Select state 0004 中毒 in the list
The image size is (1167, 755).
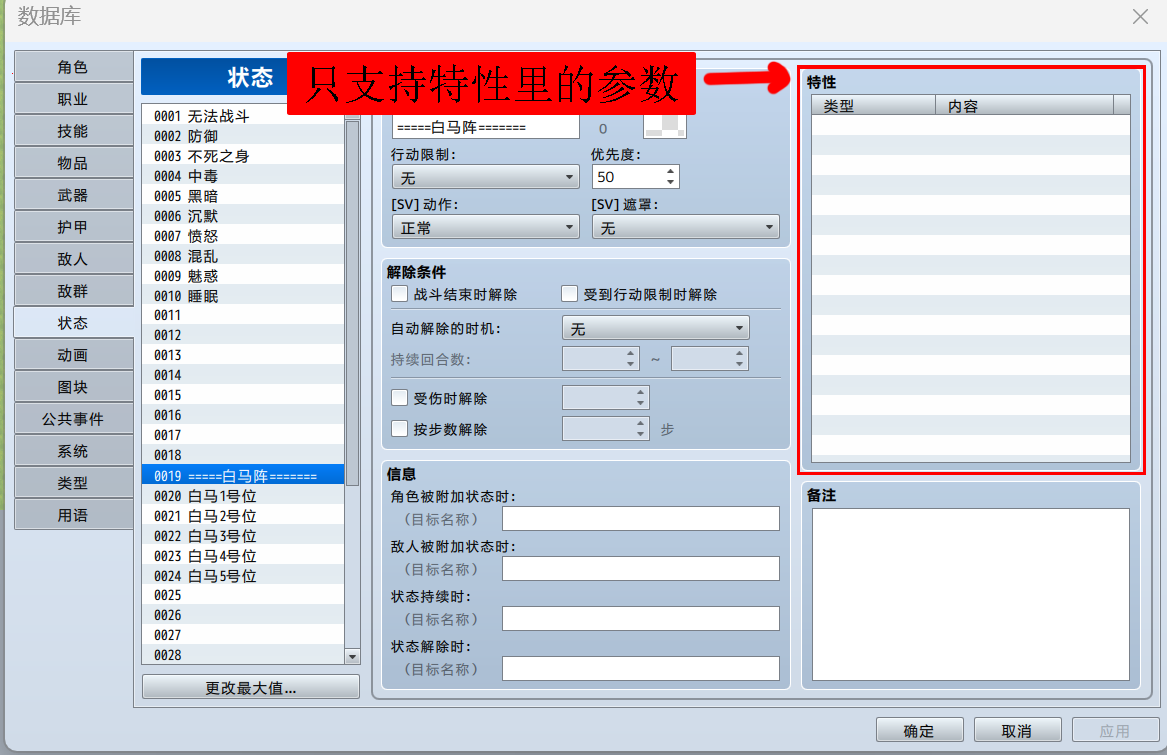[243, 176]
